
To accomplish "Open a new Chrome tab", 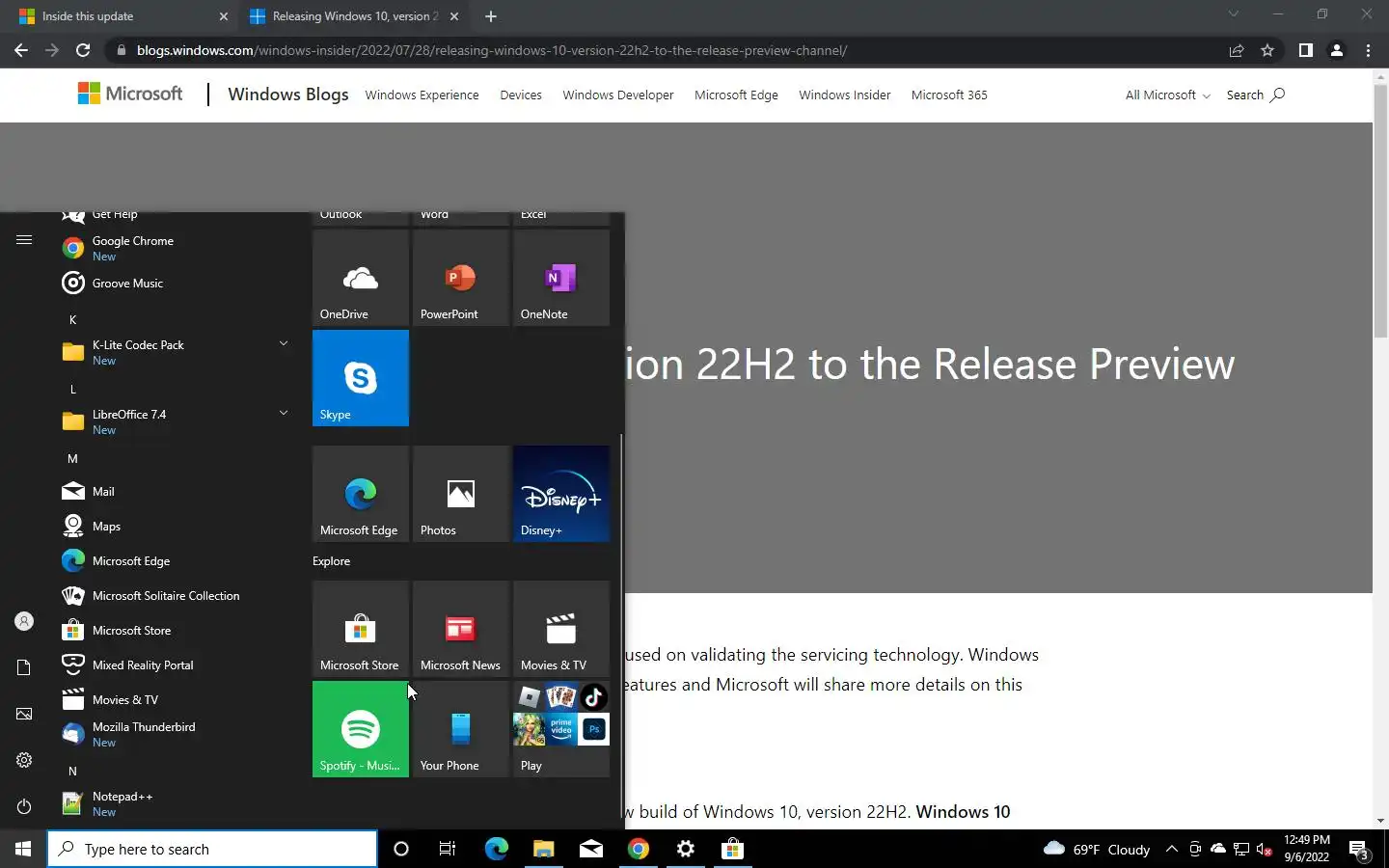I will [x=491, y=16].
